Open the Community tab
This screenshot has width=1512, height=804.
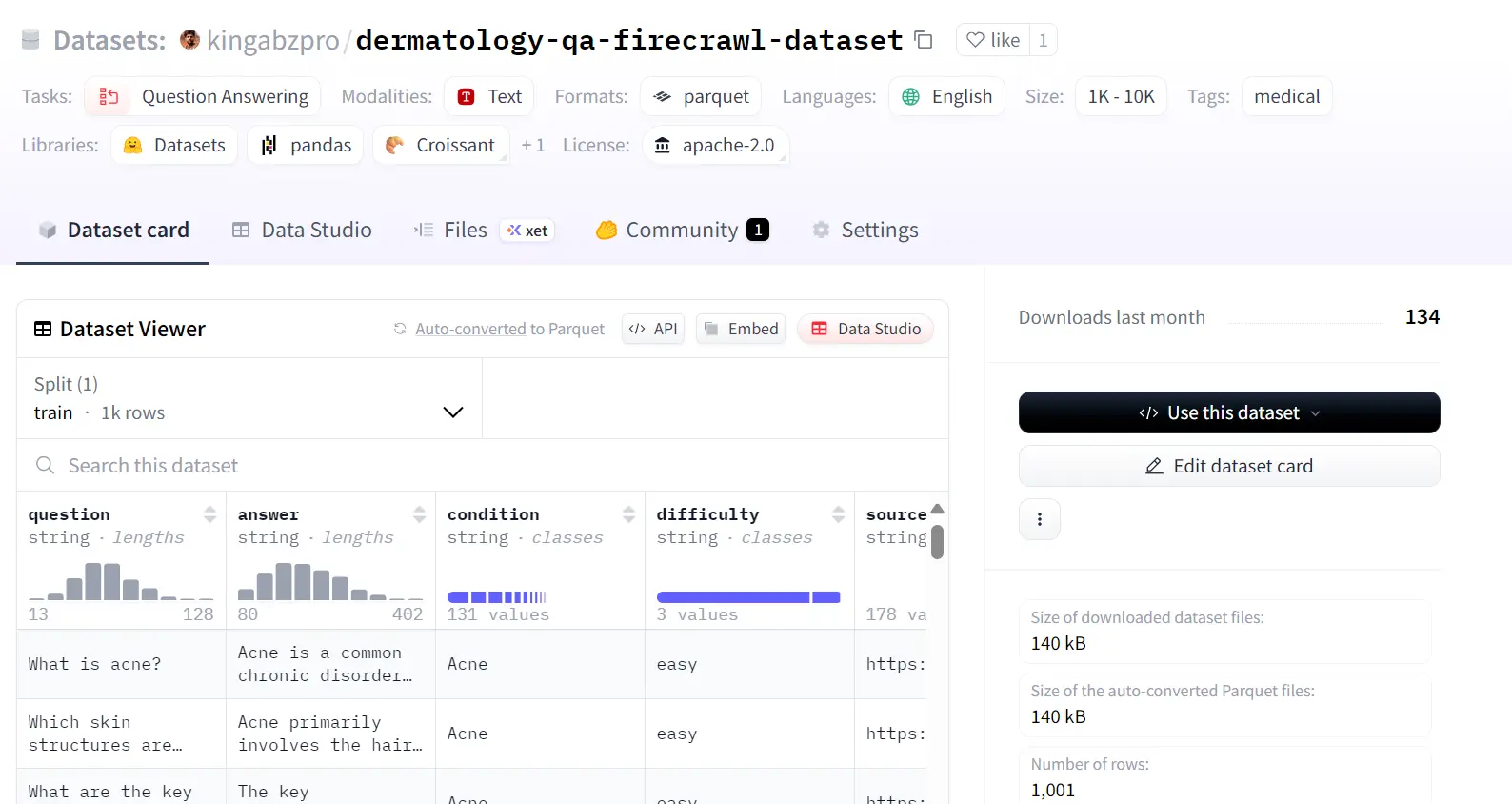(x=682, y=230)
